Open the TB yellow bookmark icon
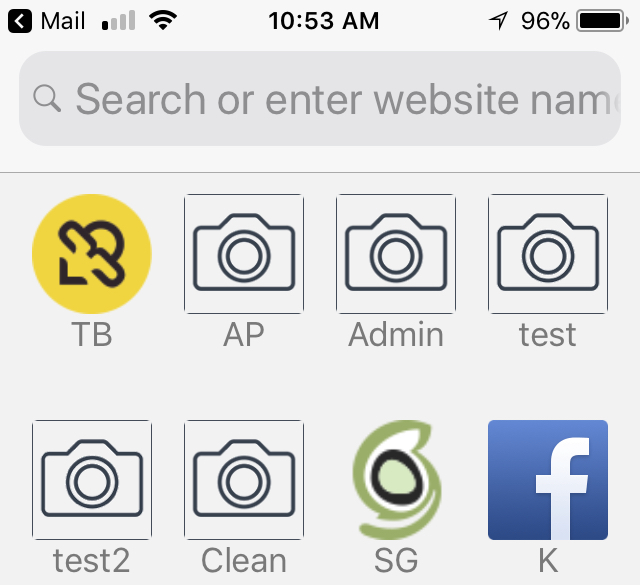Screen dimensions: 640x585 (x=92, y=254)
